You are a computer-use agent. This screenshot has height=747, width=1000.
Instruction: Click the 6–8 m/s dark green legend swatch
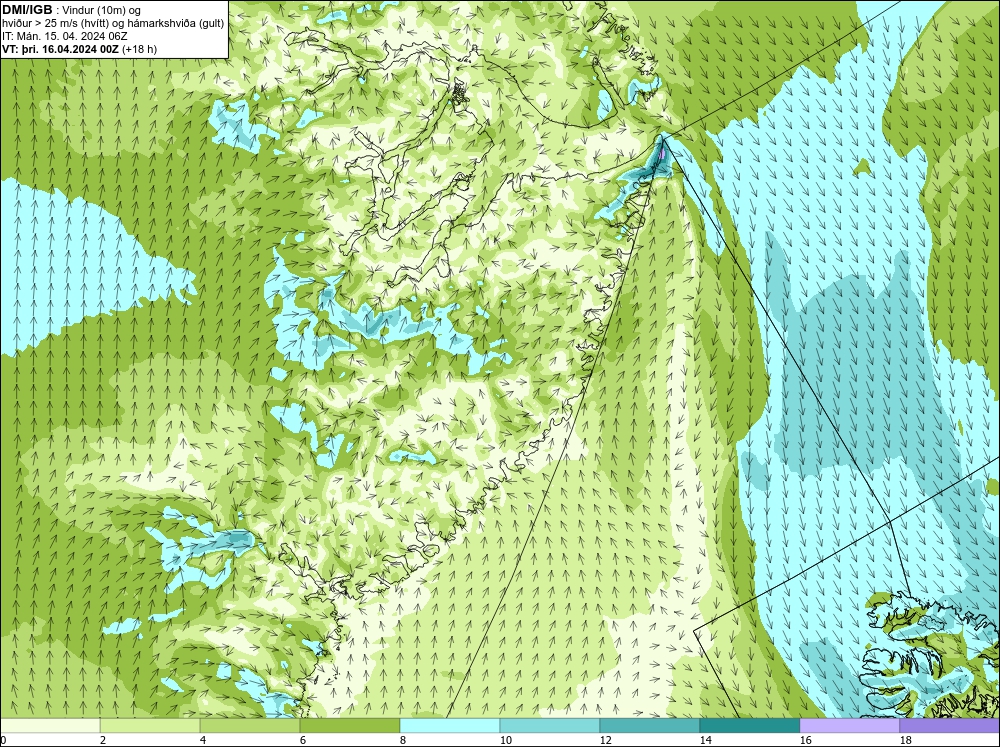[349, 725]
